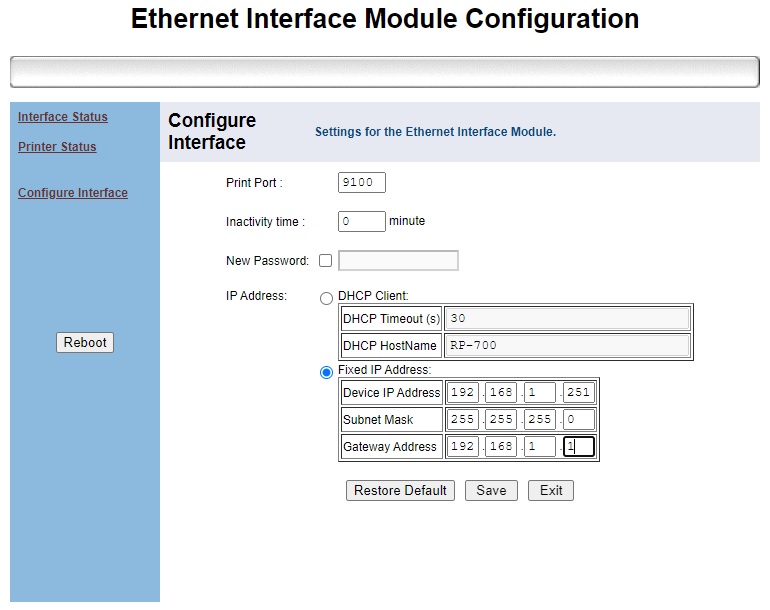This screenshot has height=610, width=770.
Task: Enable the New Password checkbox
Action: click(x=325, y=261)
